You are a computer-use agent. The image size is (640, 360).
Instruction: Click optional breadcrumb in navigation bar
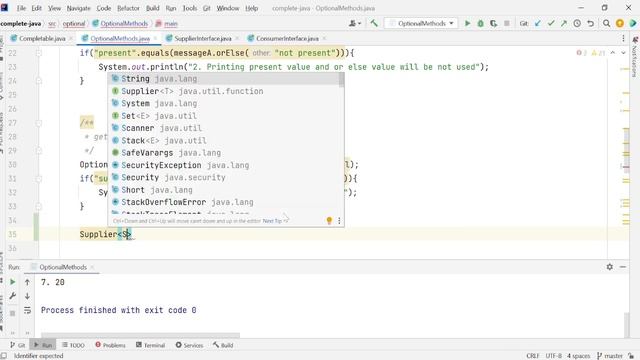tap(74, 24)
